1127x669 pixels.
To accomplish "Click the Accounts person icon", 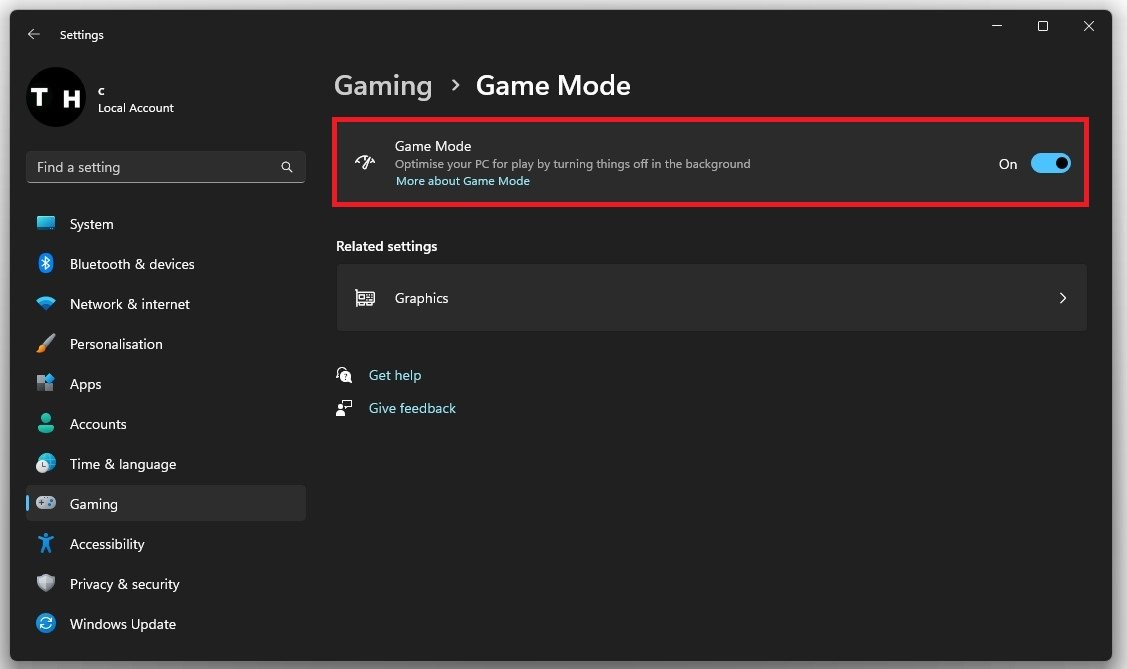I will 46,424.
